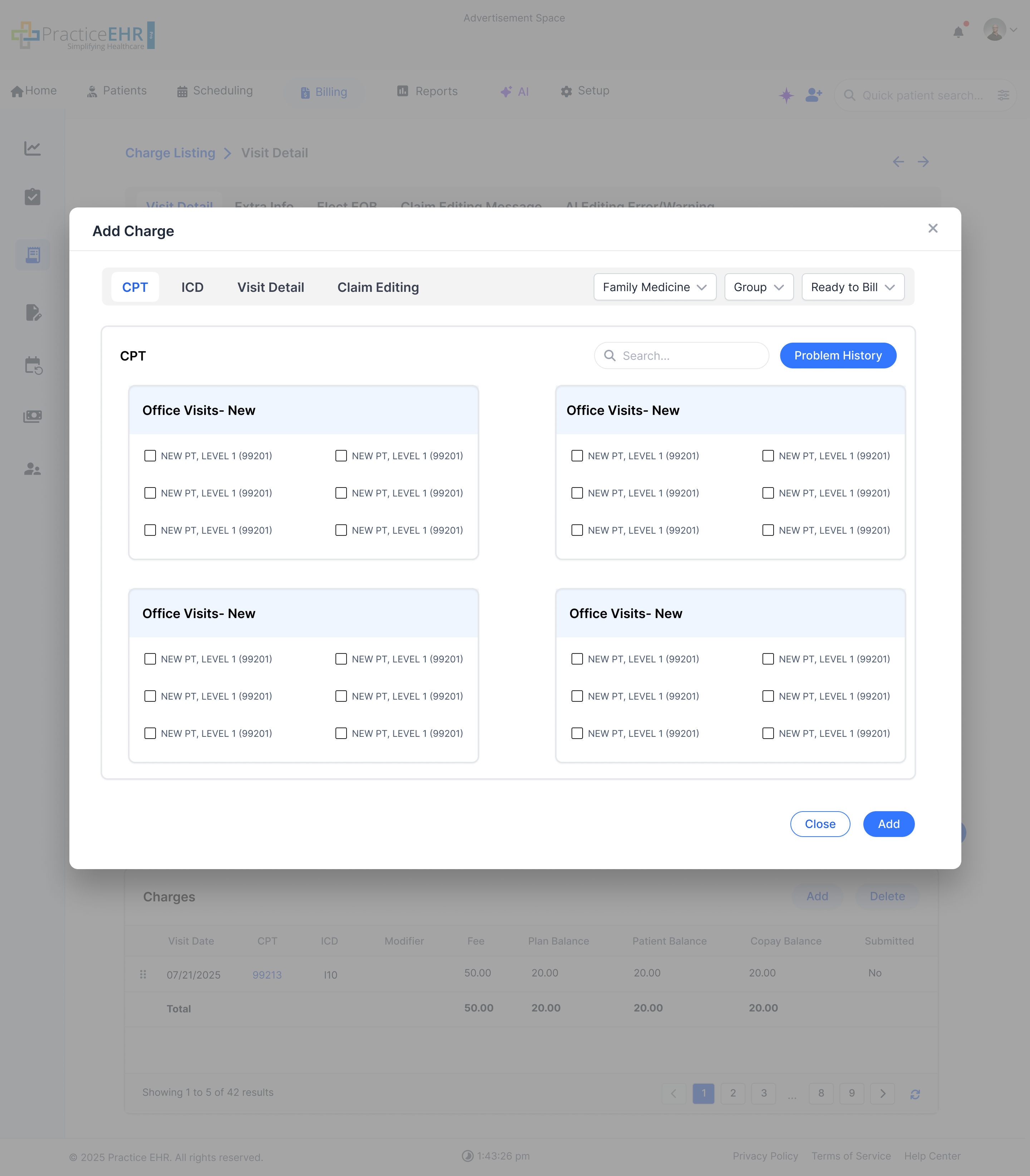This screenshot has height=1176, width=1030.
Task: Switch to the ICD tab
Action: [x=192, y=288]
